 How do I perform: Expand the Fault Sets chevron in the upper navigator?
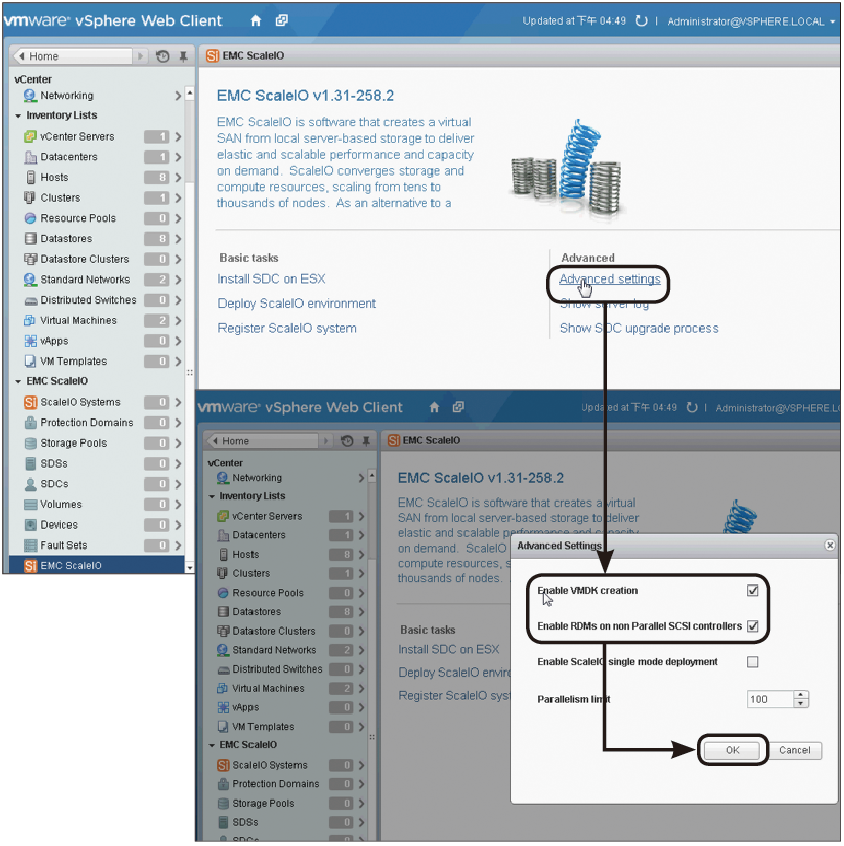[178, 545]
